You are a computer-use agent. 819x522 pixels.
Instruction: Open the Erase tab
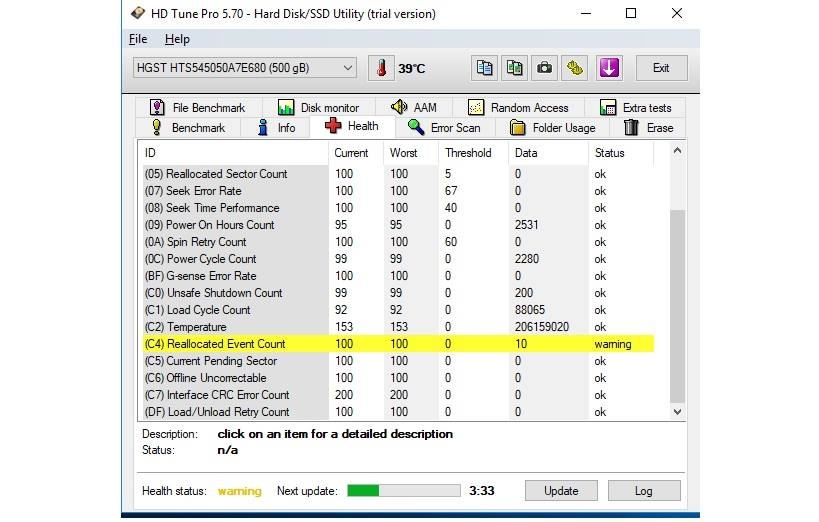649,127
